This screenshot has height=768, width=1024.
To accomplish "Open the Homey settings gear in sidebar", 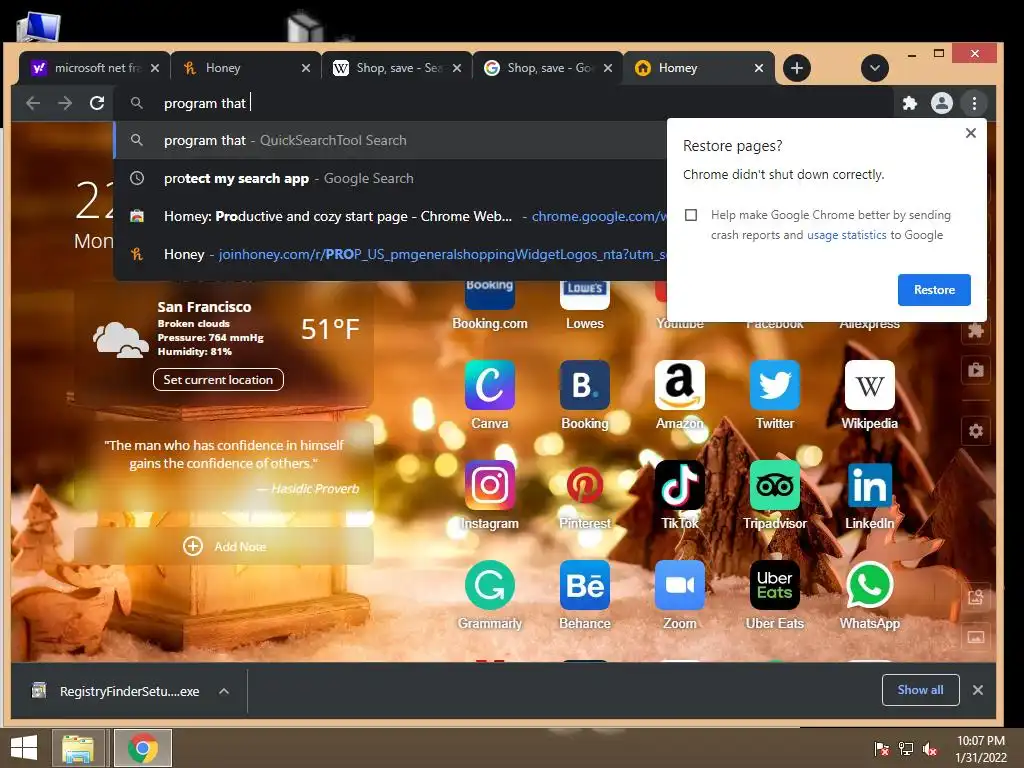I will pyautogui.click(x=976, y=431).
